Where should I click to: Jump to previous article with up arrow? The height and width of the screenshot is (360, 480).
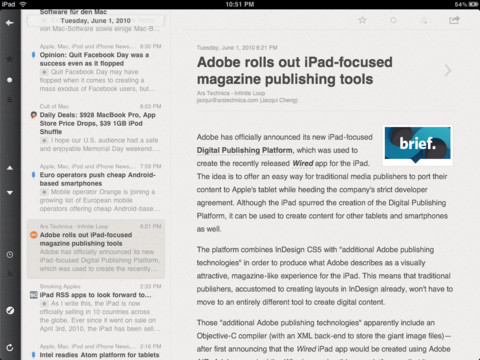tap(10, 168)
